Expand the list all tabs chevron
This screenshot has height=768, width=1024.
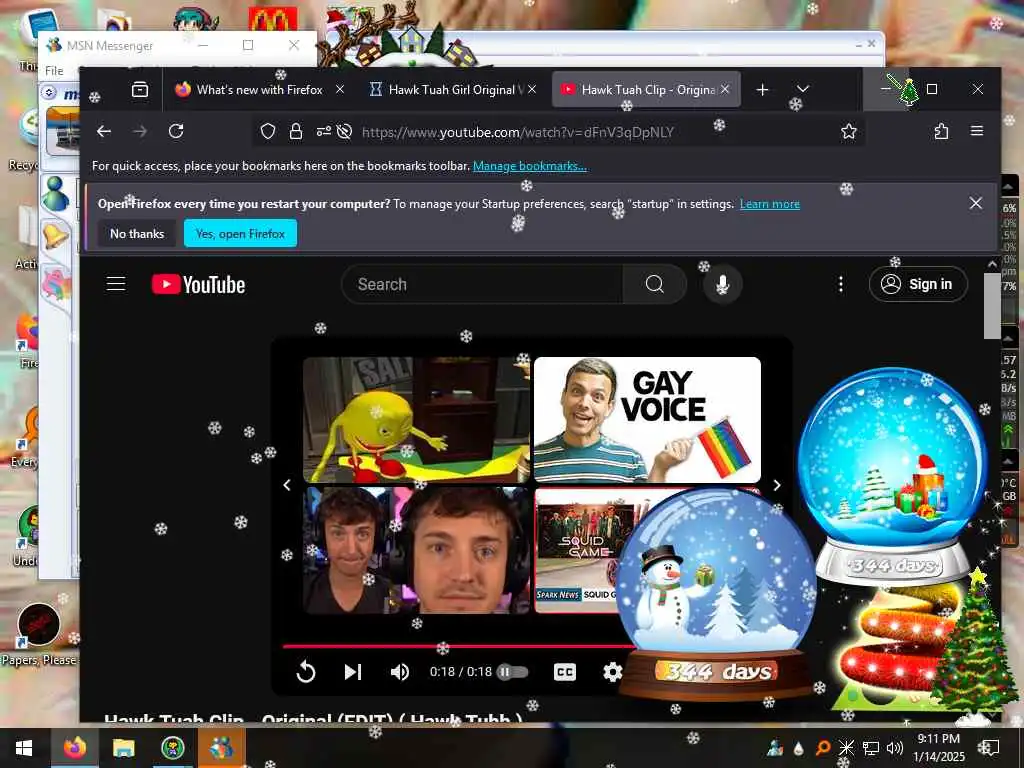[x=803, y=89]
